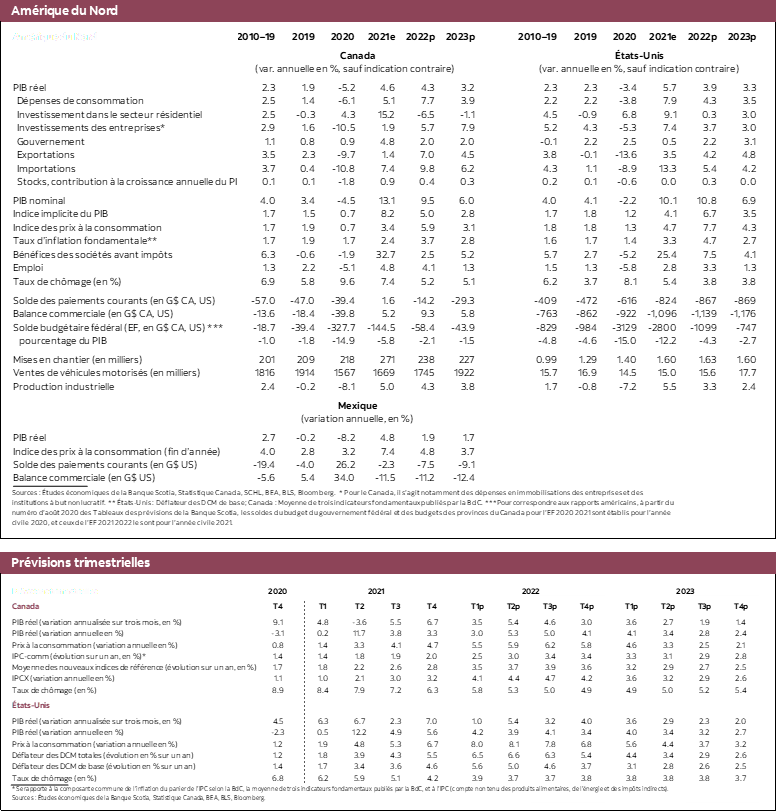
Task: Click the Canada row label
Action: [26, 606]
